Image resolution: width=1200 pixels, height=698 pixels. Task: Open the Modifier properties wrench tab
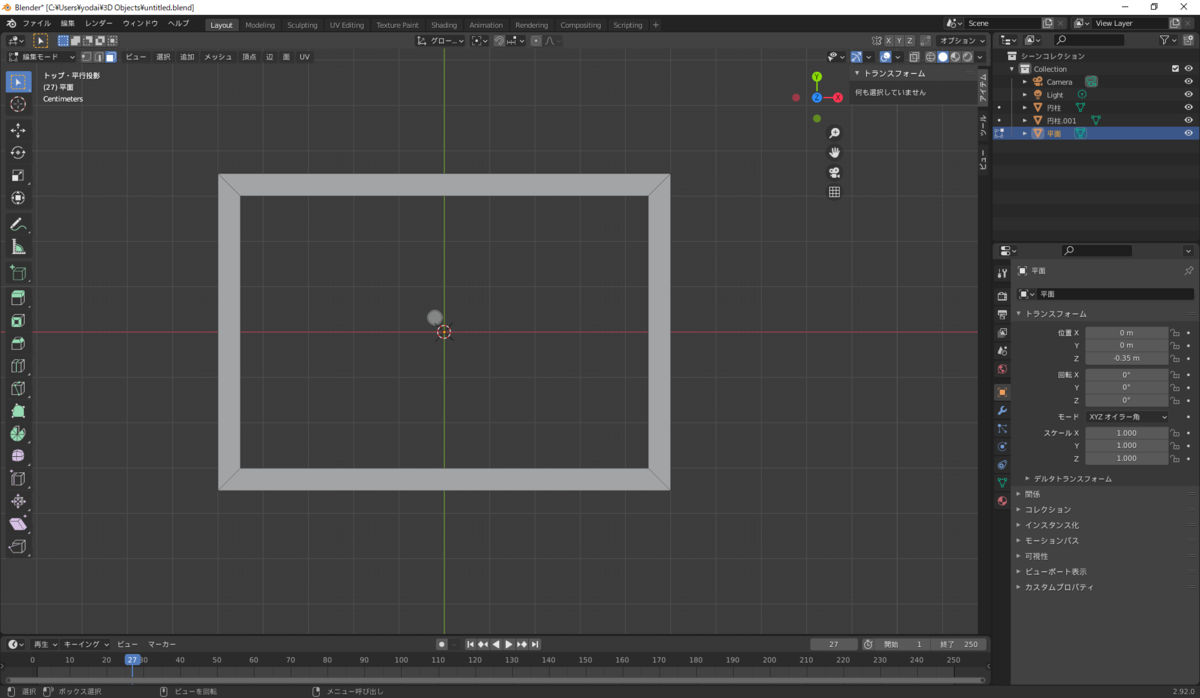(x=1002, y=410)
